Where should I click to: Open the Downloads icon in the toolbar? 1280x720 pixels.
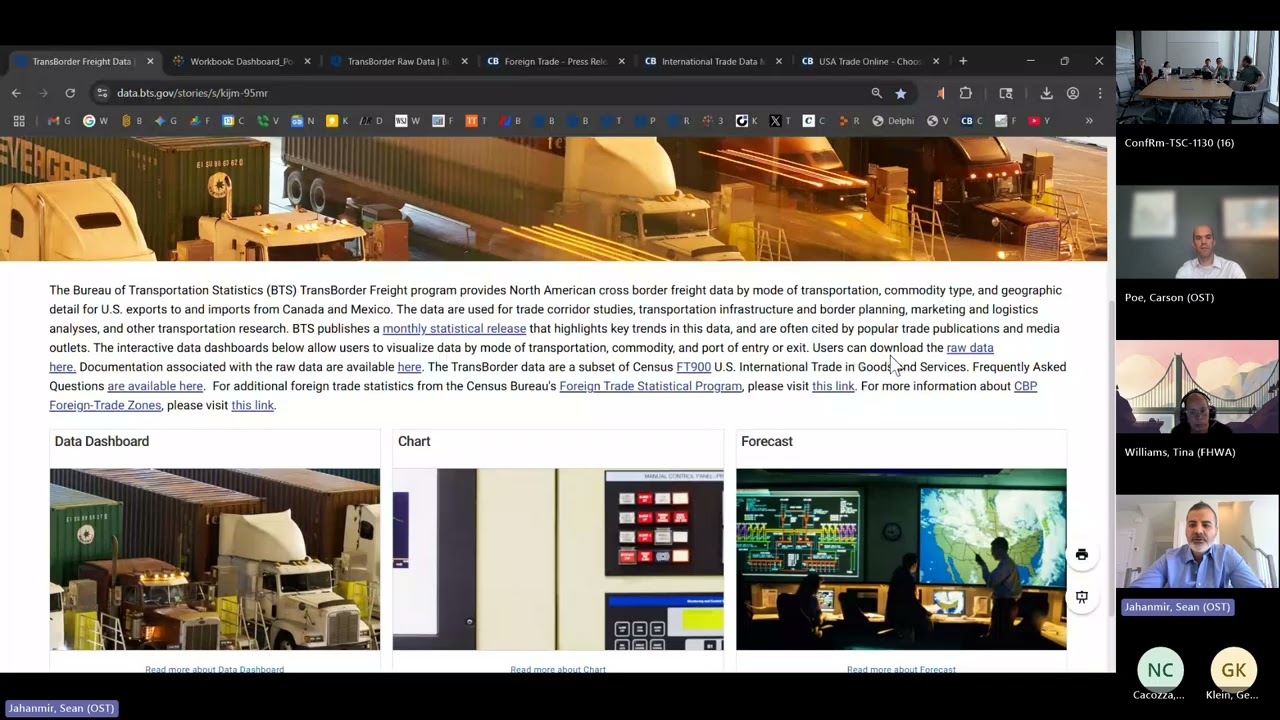[1046, 93]
